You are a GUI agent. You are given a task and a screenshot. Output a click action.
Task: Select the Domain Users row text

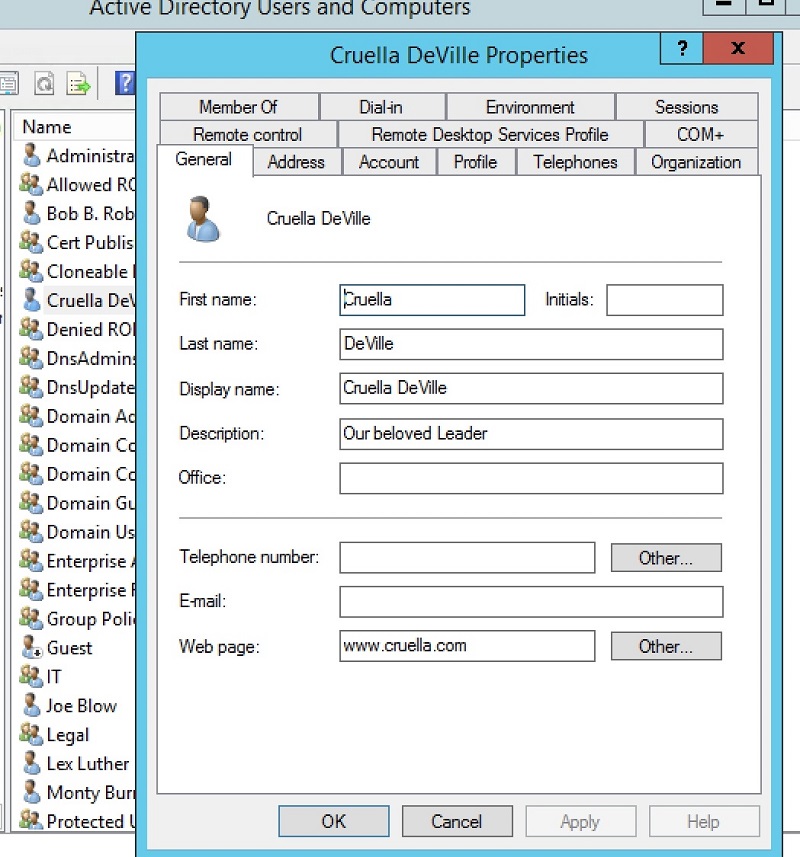tap(91, 532)
